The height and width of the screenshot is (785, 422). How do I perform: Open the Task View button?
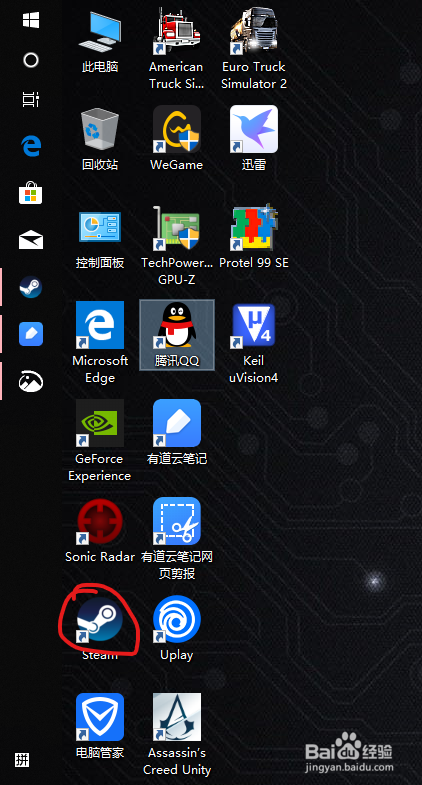31,99
